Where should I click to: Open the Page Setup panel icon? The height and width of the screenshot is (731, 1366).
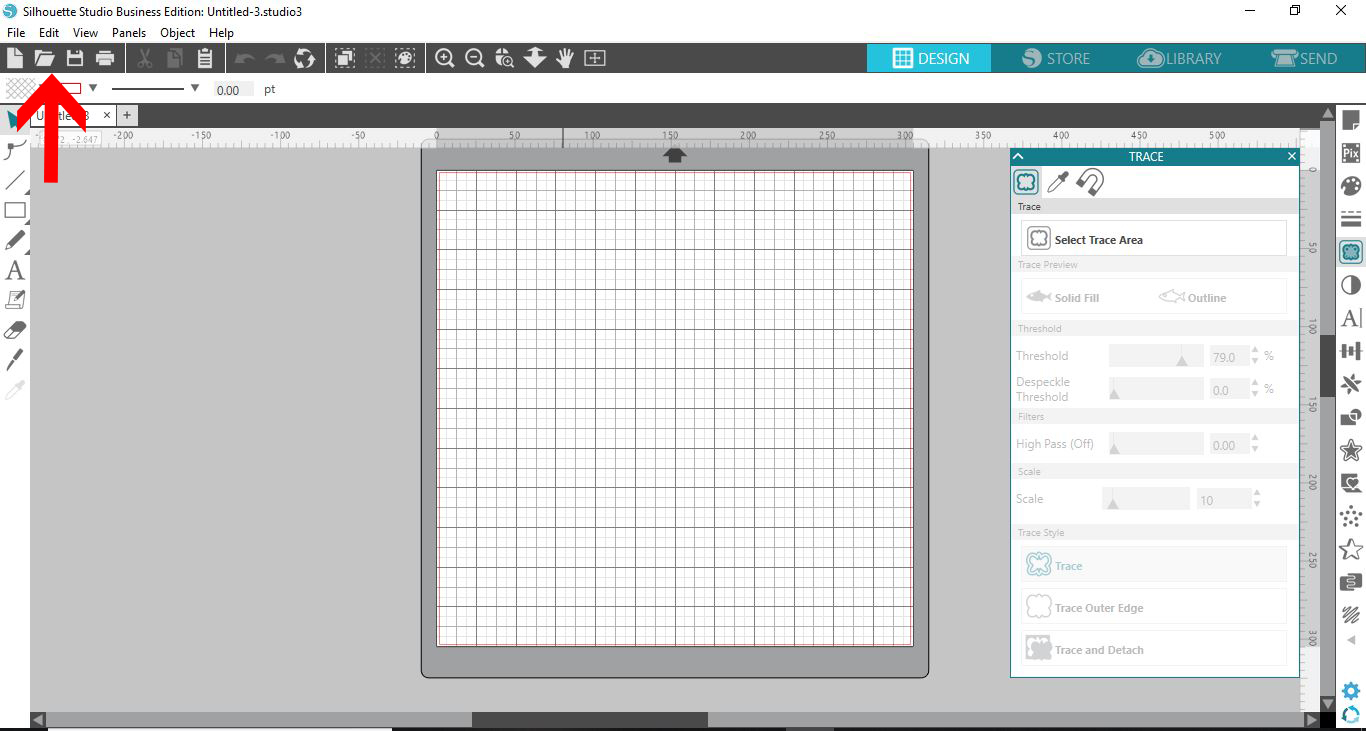coord(1351,122)
